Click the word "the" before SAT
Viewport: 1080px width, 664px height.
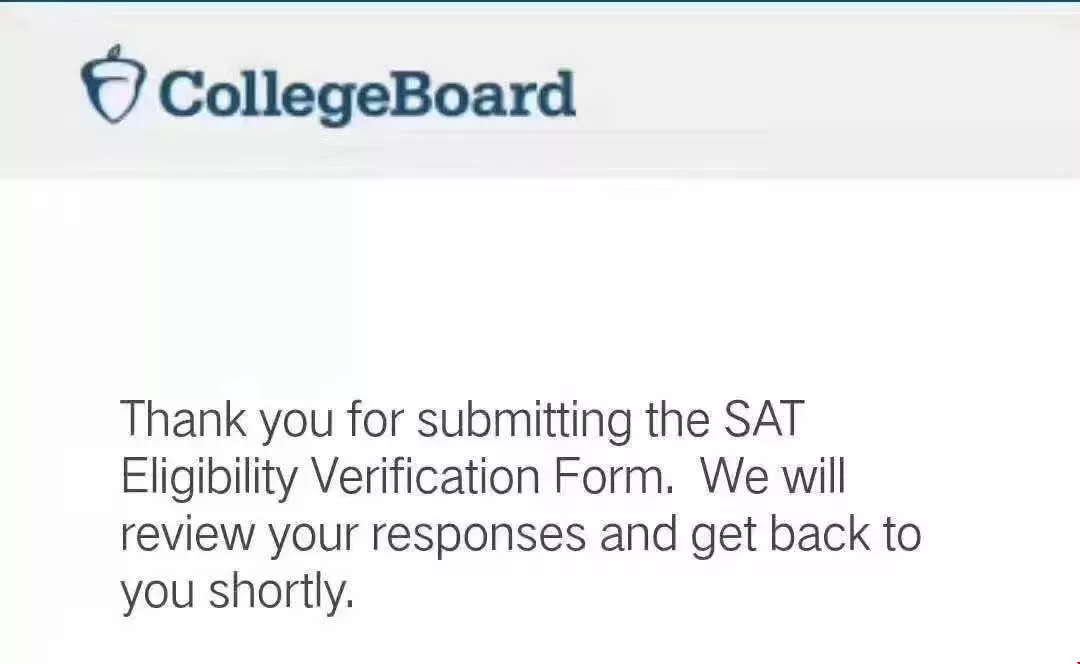(678, 418)
